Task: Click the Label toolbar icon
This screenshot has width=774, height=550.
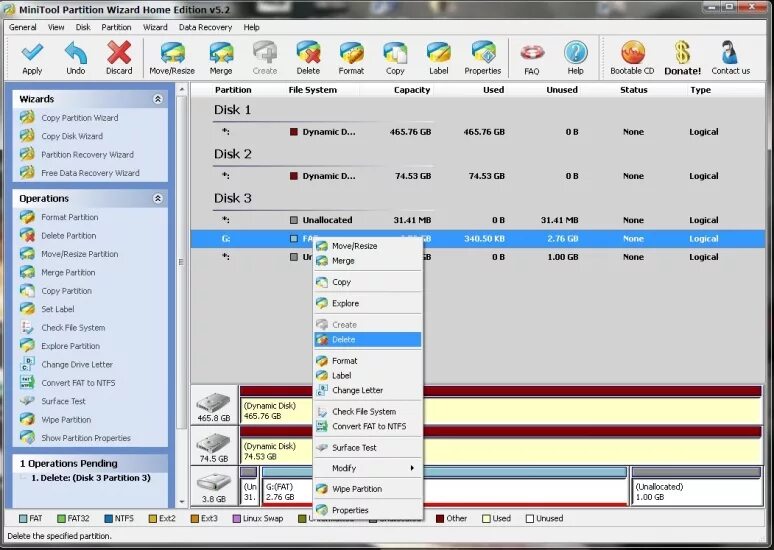Action: click(438, 53)
